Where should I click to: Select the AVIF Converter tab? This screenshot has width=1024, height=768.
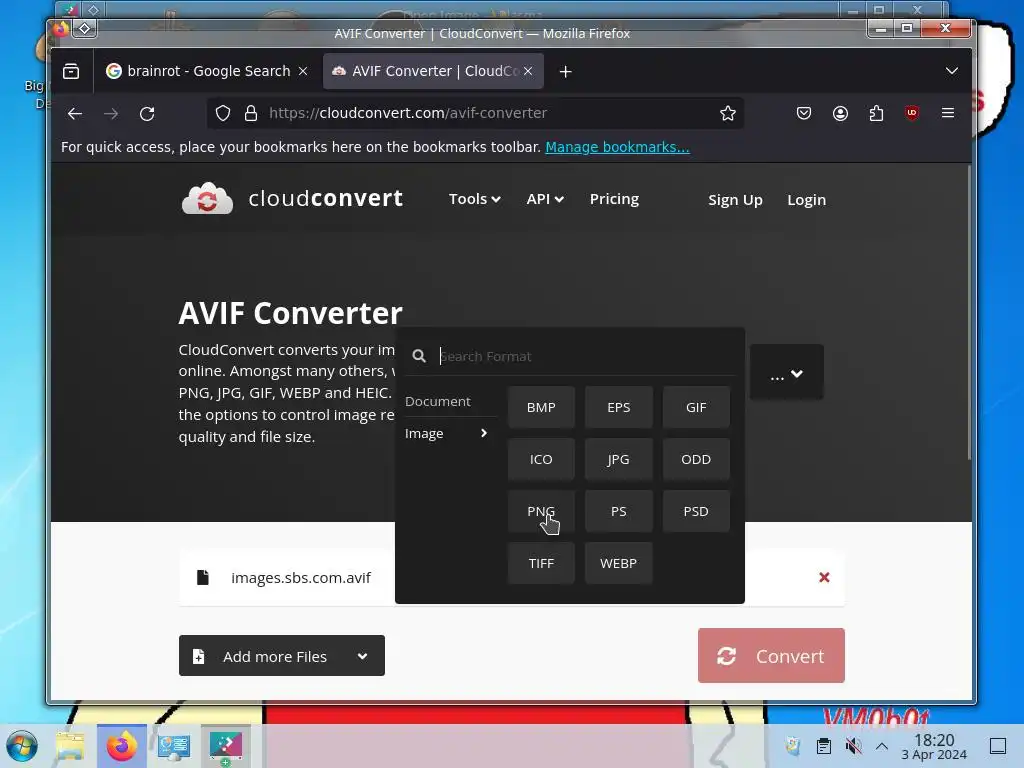[433, 71]
